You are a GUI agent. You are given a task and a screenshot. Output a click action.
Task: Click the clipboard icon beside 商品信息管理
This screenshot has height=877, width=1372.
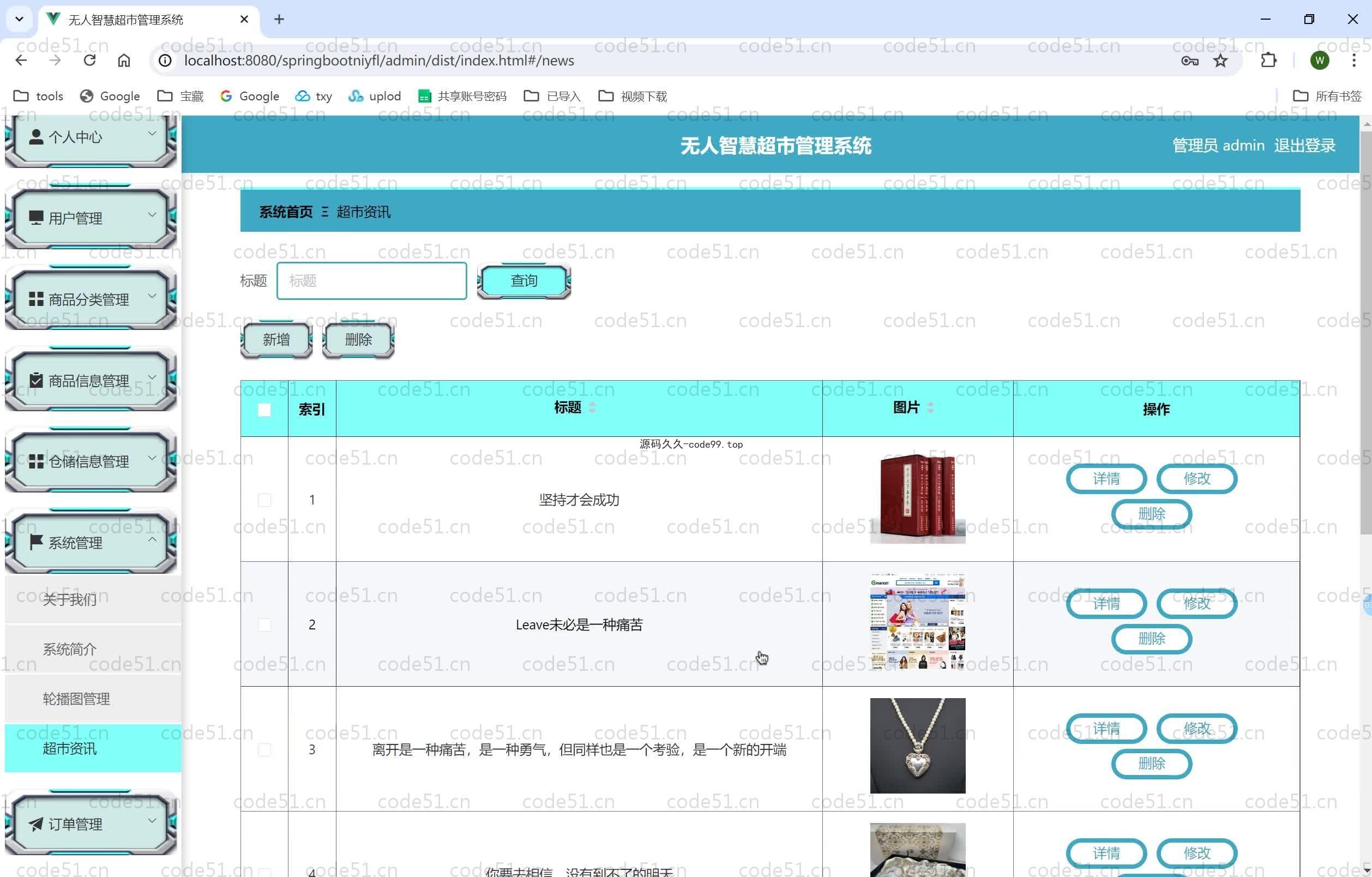click(36, 380)
